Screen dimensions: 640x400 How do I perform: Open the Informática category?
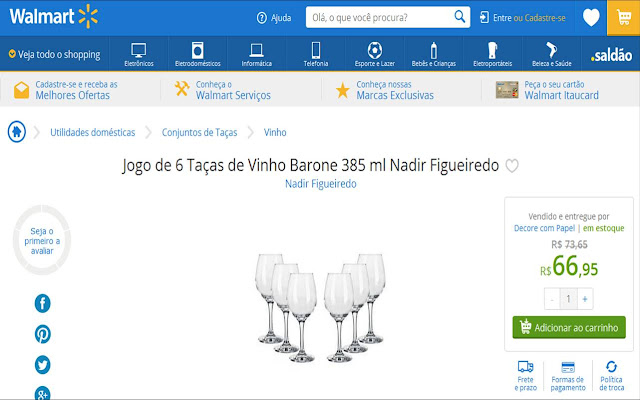pyautogui.click(x=256, y=54)
